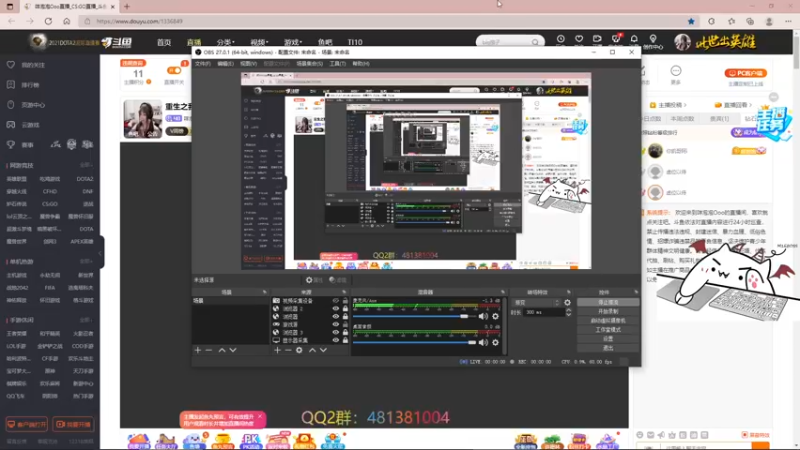Open the 场景集合(S) menu in OBS

pyautogui.click(x=310, y=64)
